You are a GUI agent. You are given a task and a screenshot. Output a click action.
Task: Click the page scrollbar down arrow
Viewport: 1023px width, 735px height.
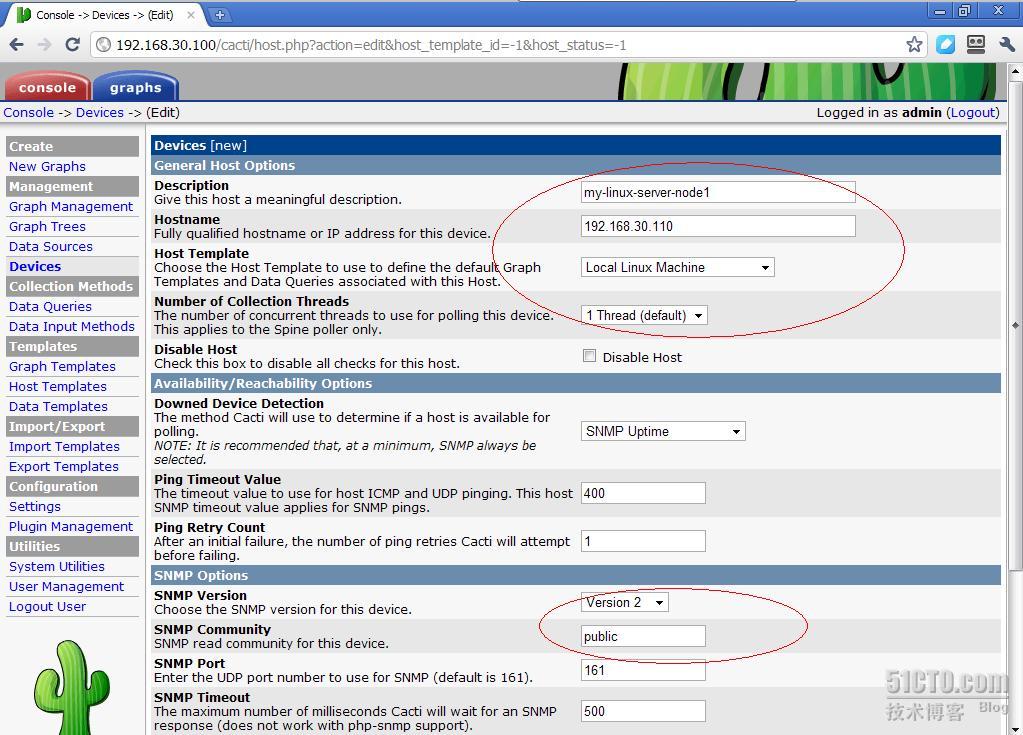pos(1015,728)
